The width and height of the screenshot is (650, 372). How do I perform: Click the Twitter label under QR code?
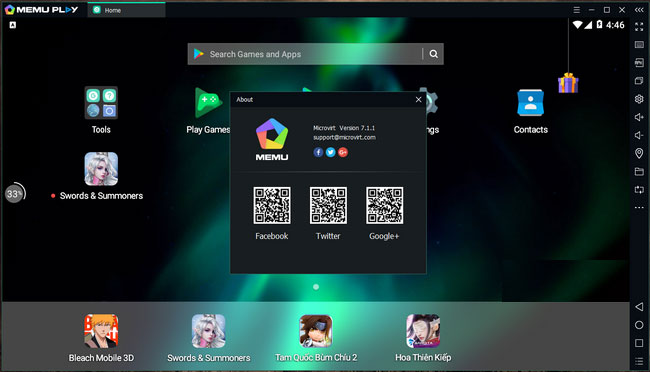pos(328,236)
